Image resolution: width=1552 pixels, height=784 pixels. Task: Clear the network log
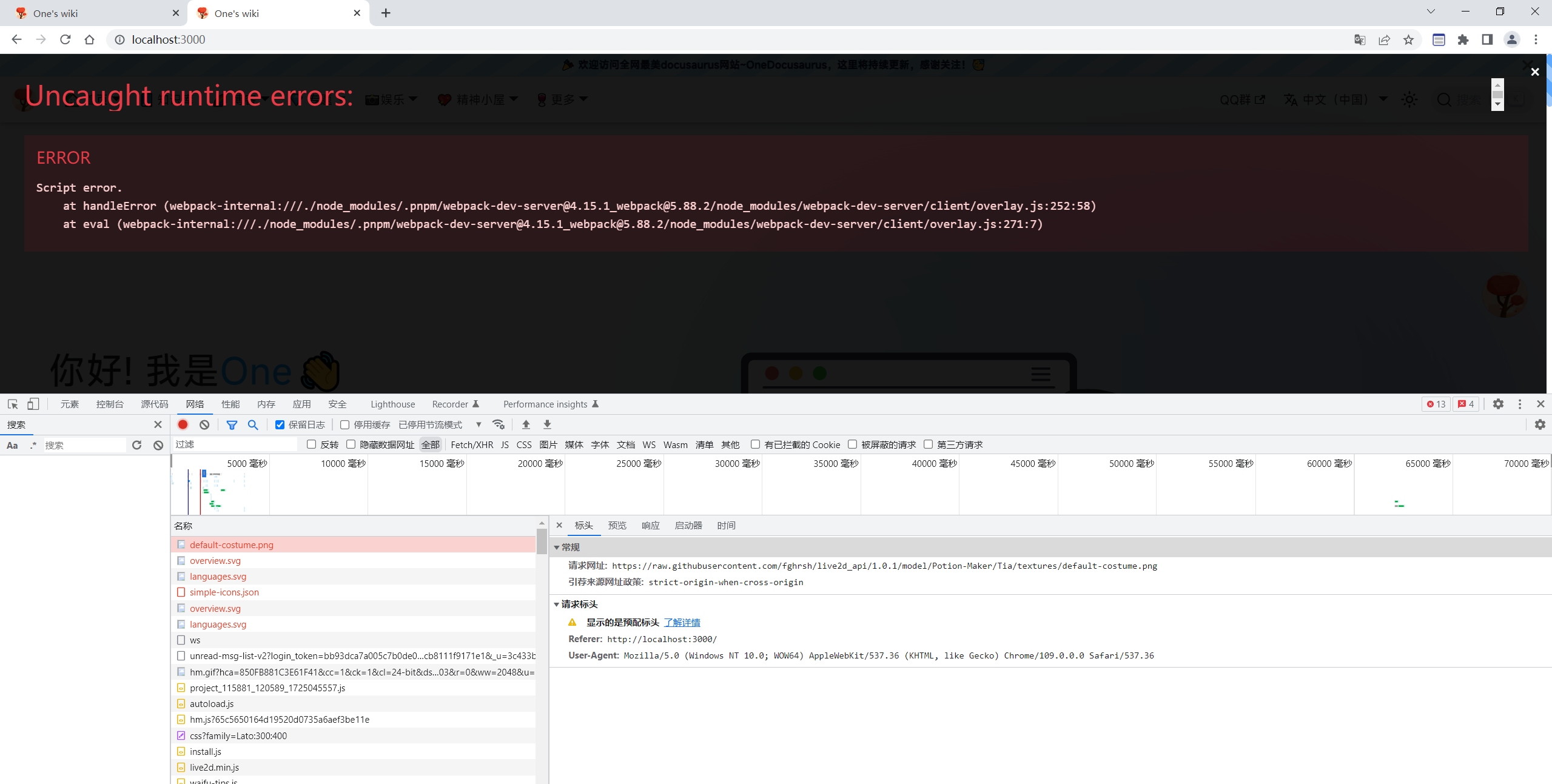click(x=204, y=424)
